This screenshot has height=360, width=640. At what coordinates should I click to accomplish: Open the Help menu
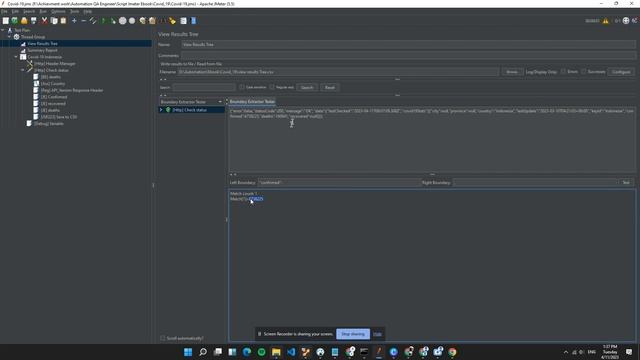point(88,11)
